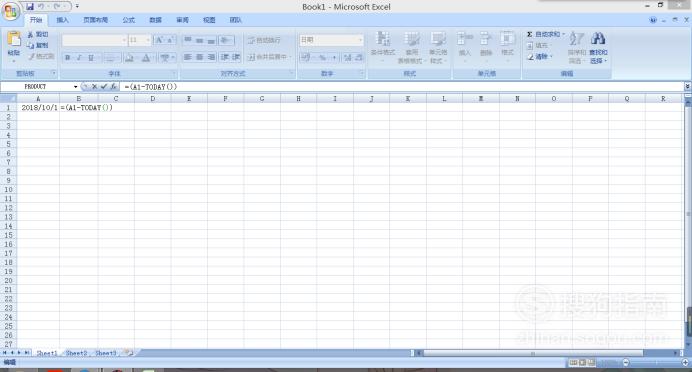Open the Name Box dropdown arrow
Viewport: 692px width, 372px height.
click(75, 87)
